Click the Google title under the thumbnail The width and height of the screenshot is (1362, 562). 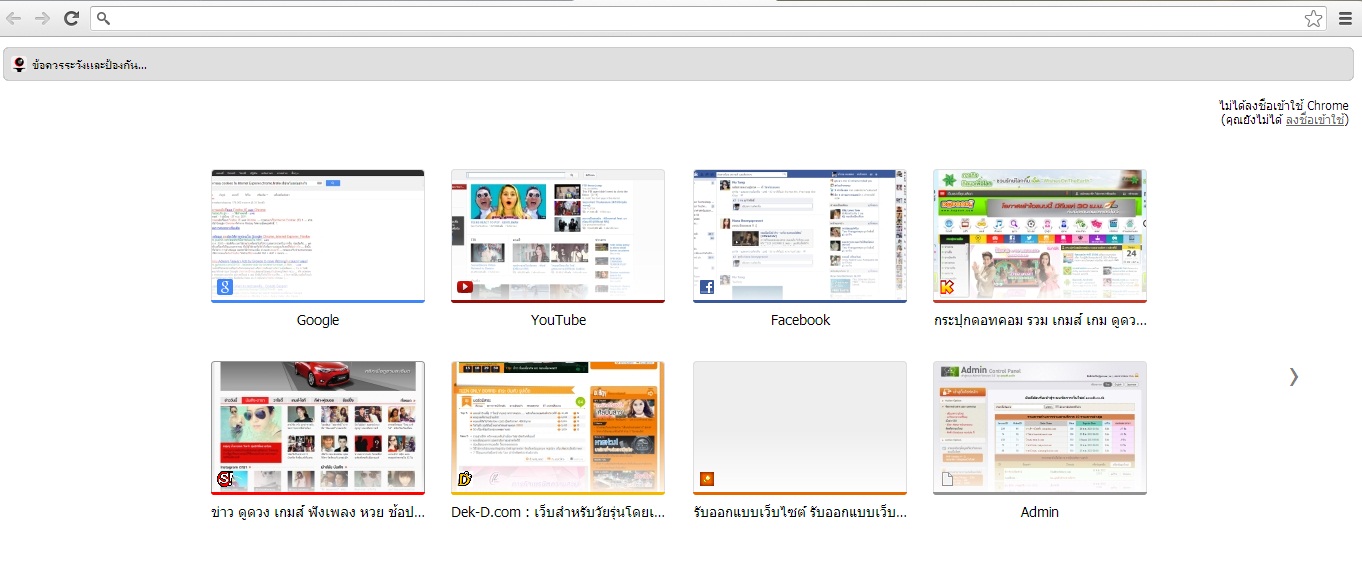click(318, 320)
